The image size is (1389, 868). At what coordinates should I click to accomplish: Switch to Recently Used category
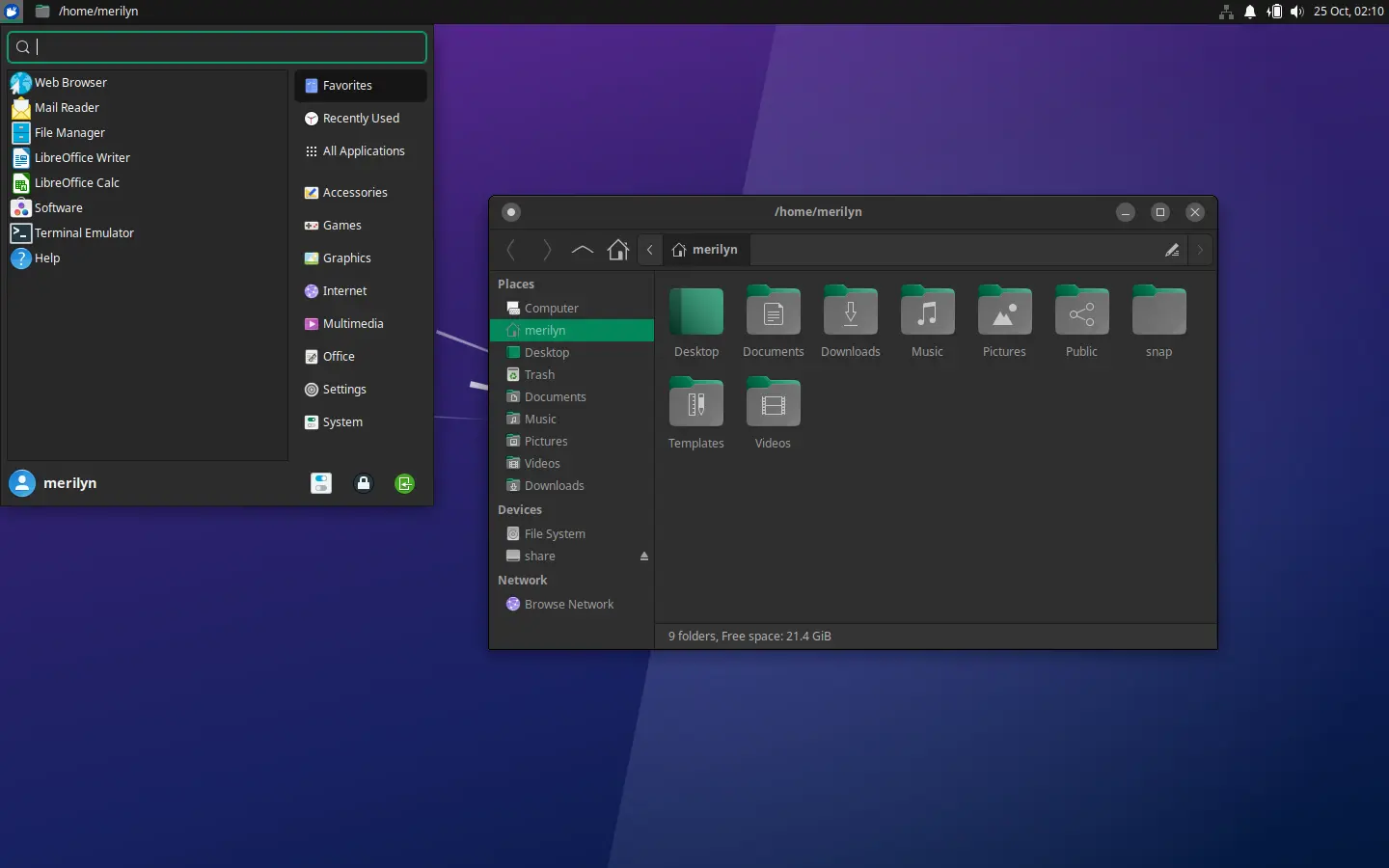[x=360, y=119]
